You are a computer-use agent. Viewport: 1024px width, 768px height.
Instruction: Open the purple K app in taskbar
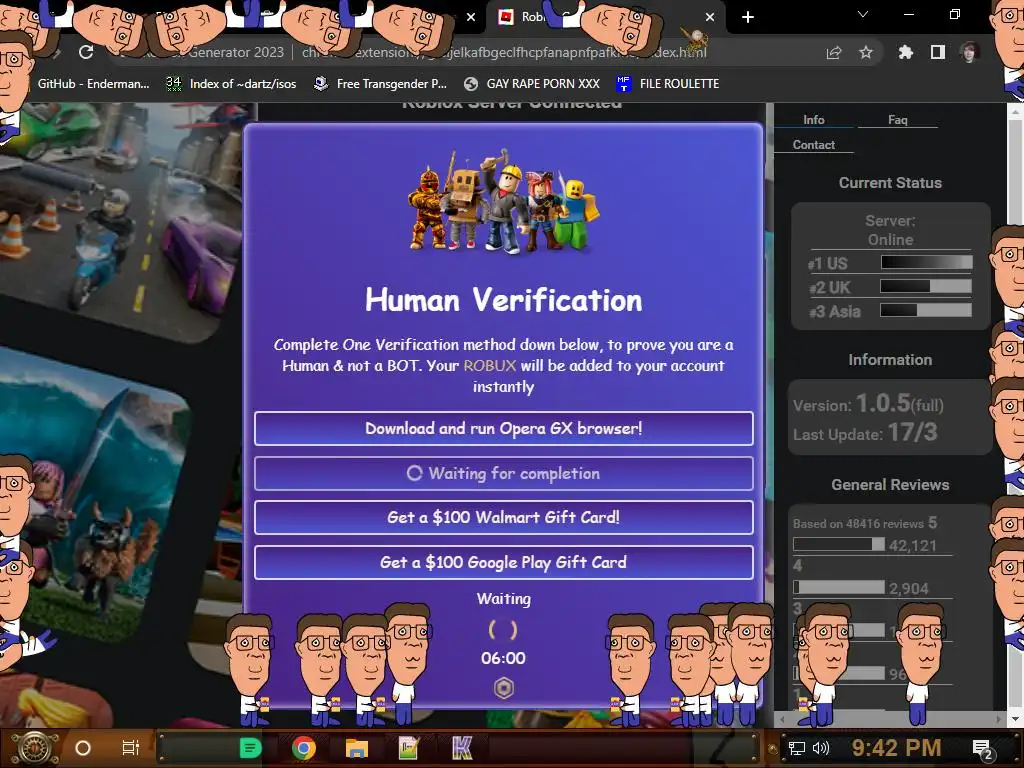click(x=462, y=748)
